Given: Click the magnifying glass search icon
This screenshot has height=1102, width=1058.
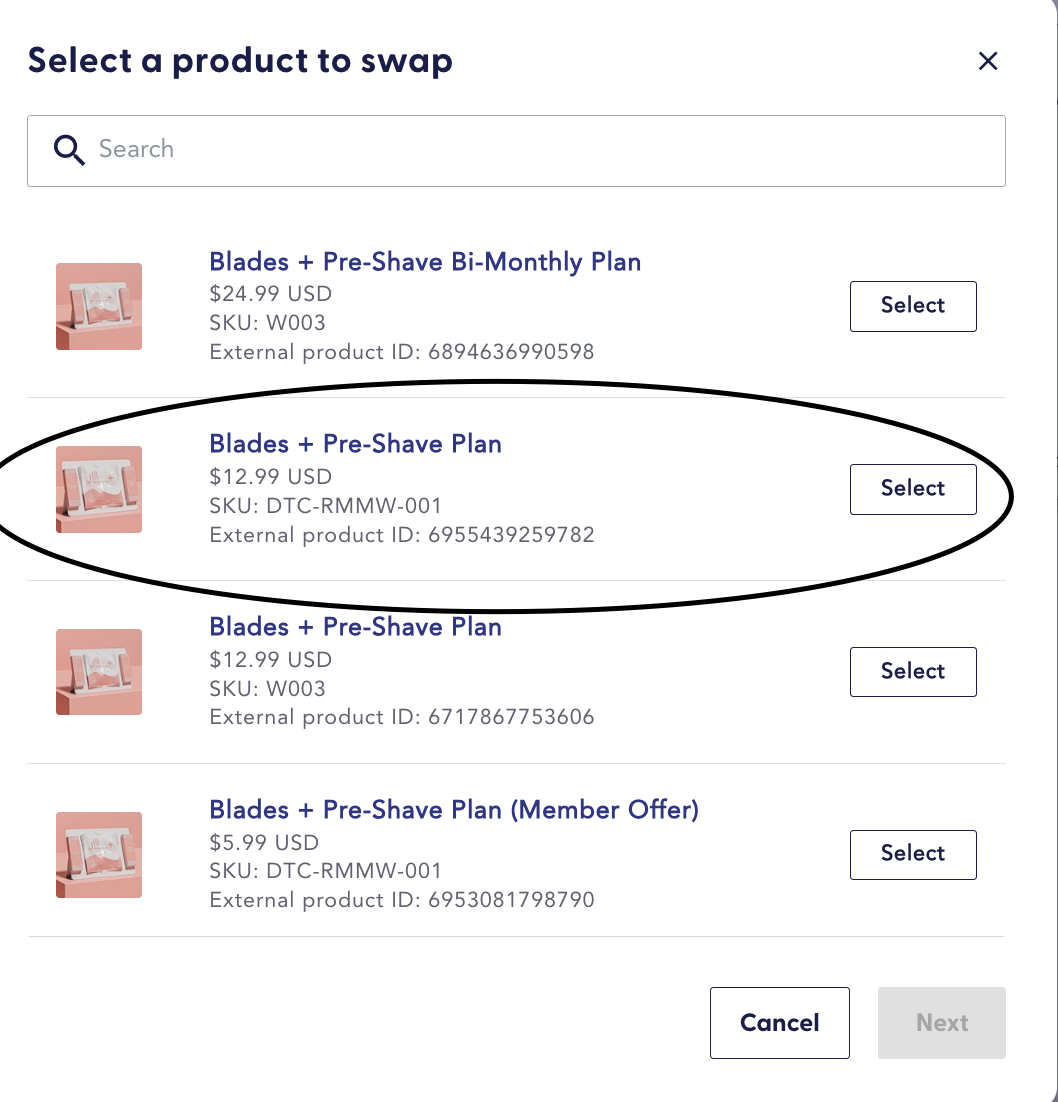Looking at the screenshot, I should click(69, 150).
